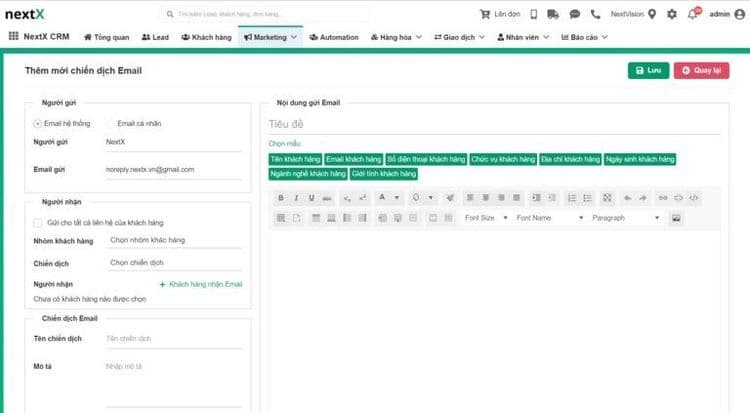Open the Font Size dropdown
The width and height of the screenshot is (750, 413).
tap(485, 218)
